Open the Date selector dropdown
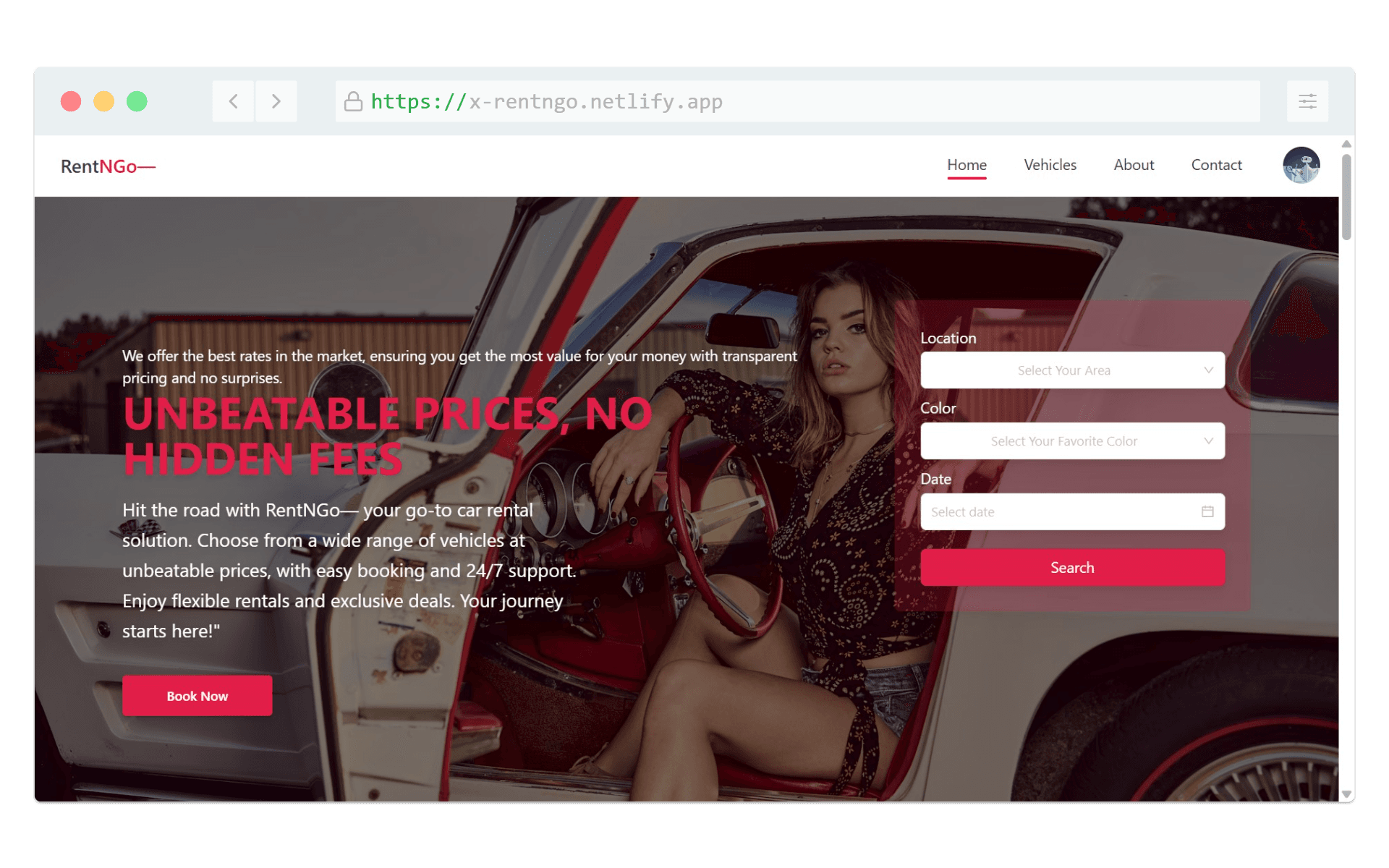The height and width of the screenshot is (868, 1389). click(1071, 511)
